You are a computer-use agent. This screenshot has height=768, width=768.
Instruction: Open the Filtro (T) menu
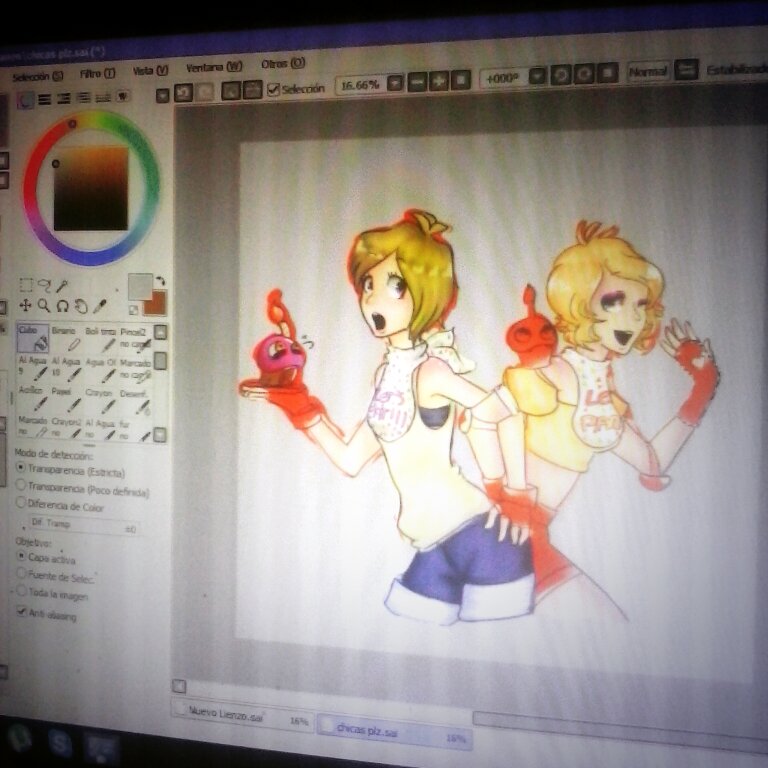[97, 74]
